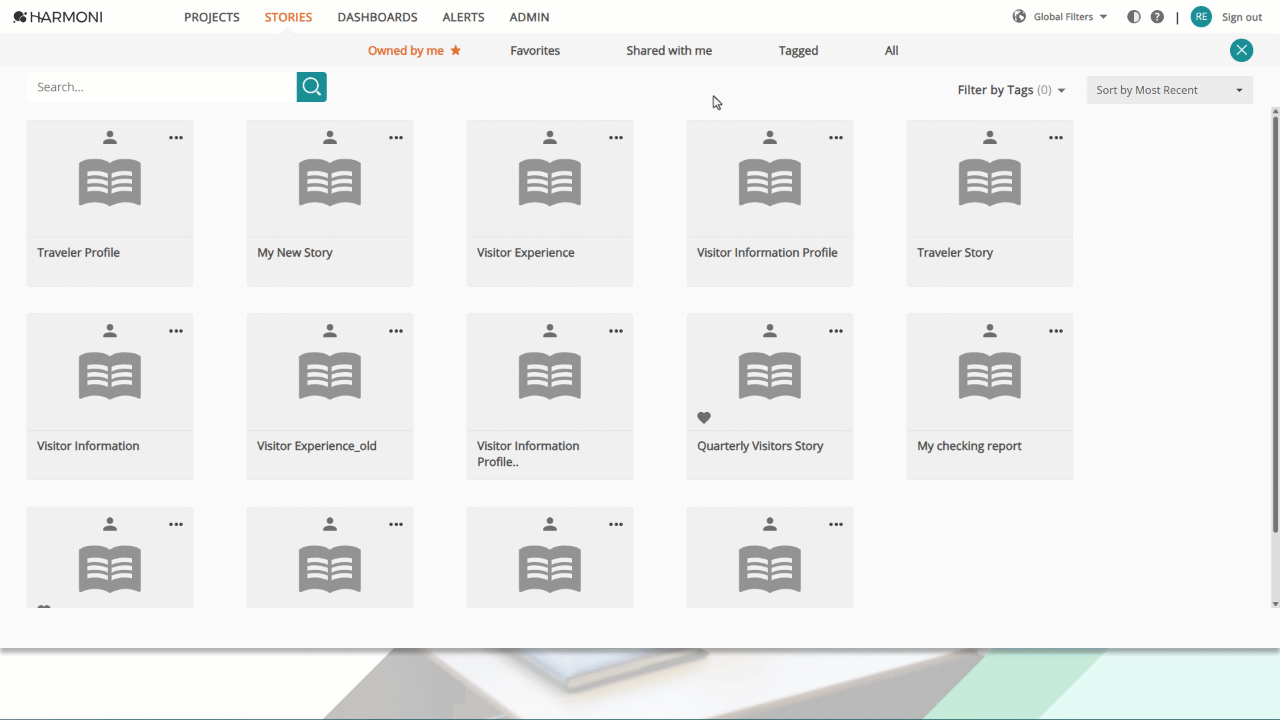Expand Filter by Tags dropdown
Image resolution: width=1280 pixels, height=720 pixels.
(x=1012, y=90)
